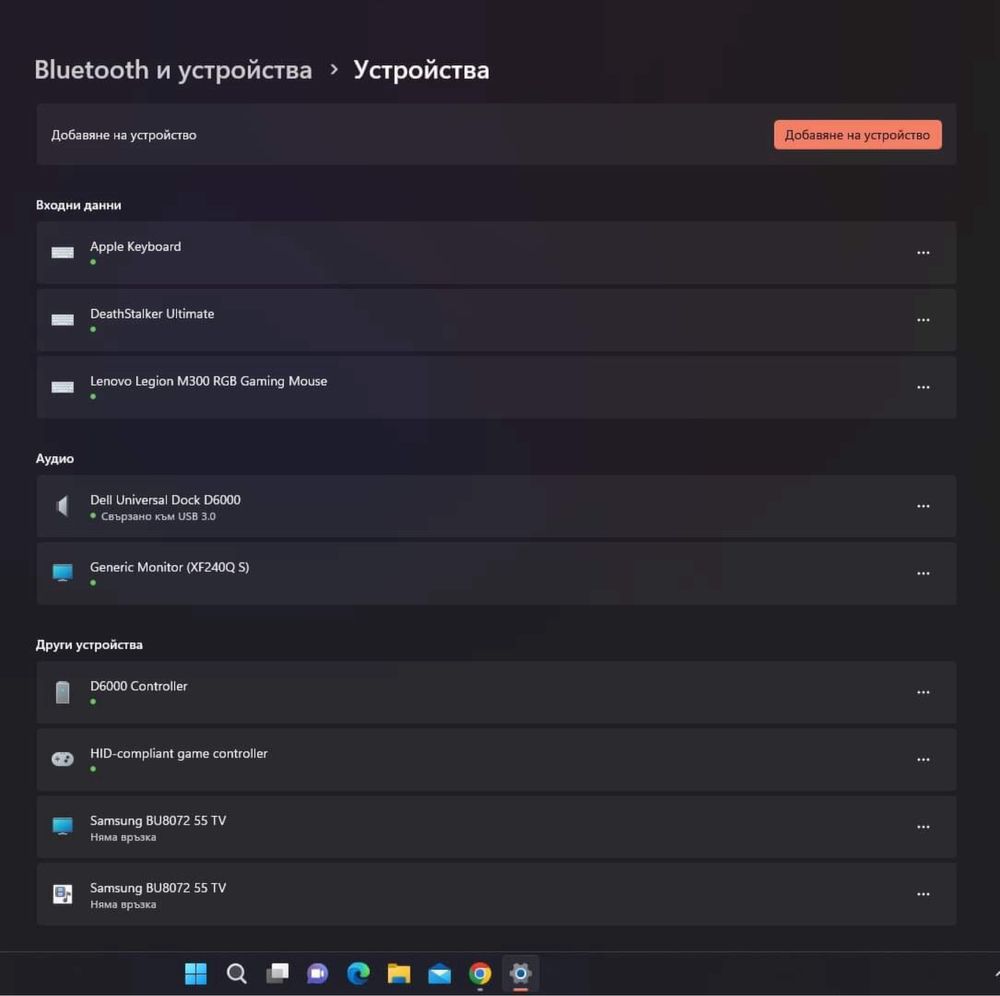The width and height of the screenshot is (1000, 996).
Task: Open File Explorer from the taskbar
Action: 399,974
